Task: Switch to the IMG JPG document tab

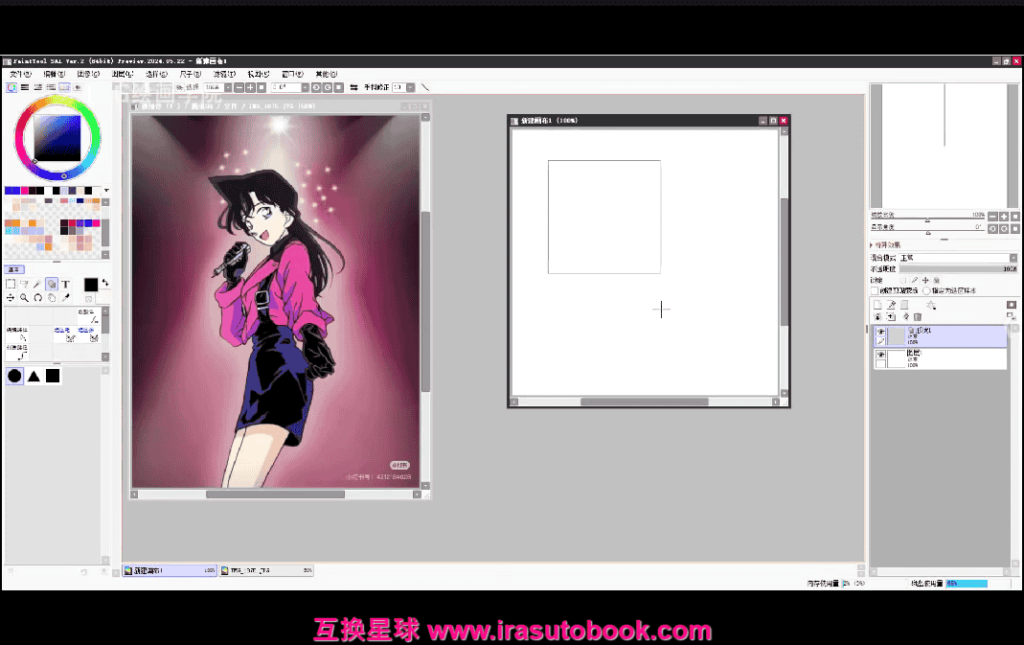Action: [266, 571]
